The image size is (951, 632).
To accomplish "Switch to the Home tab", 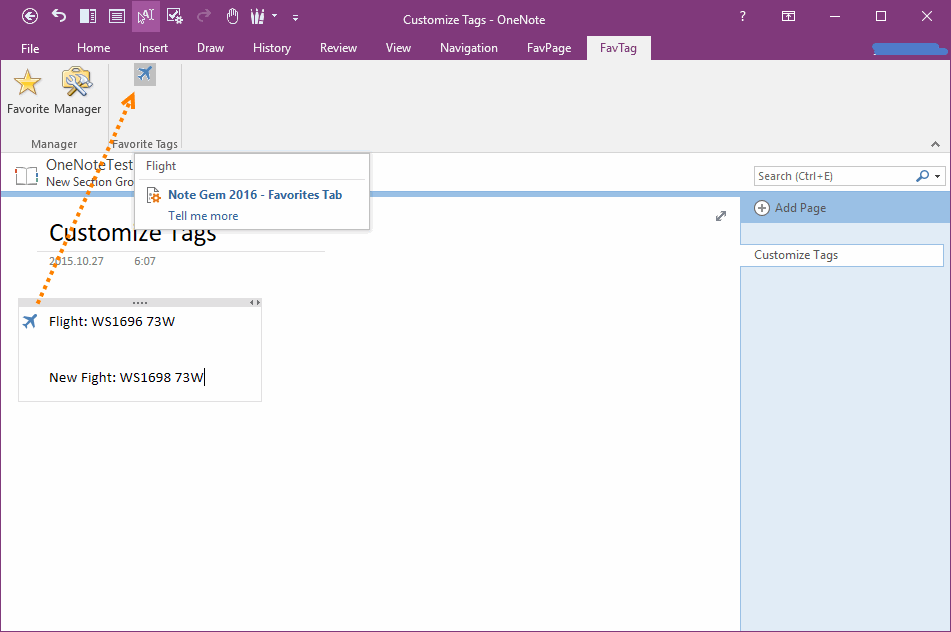I will 93,48.
